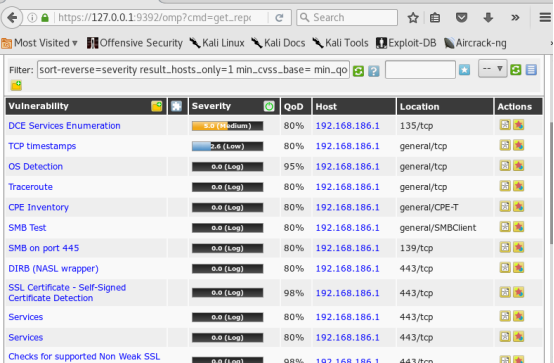Open DIRB (NASL wrapper) result
554x363 pixels.
pos(53,269)
